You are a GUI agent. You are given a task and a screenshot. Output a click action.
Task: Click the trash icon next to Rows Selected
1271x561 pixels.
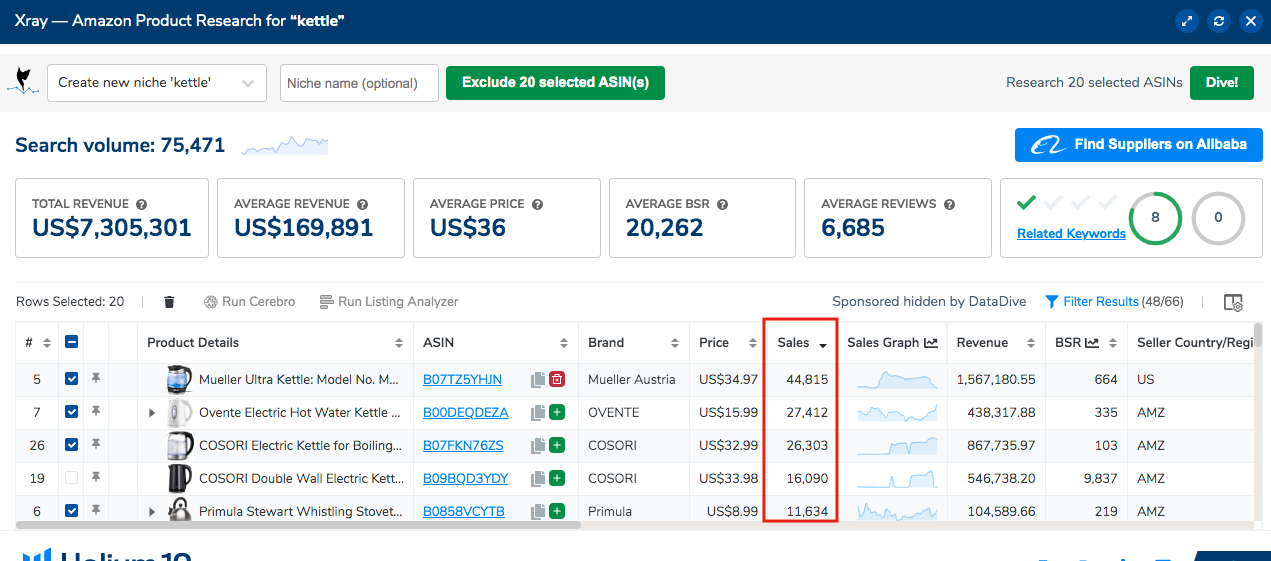tap(169, 302)
